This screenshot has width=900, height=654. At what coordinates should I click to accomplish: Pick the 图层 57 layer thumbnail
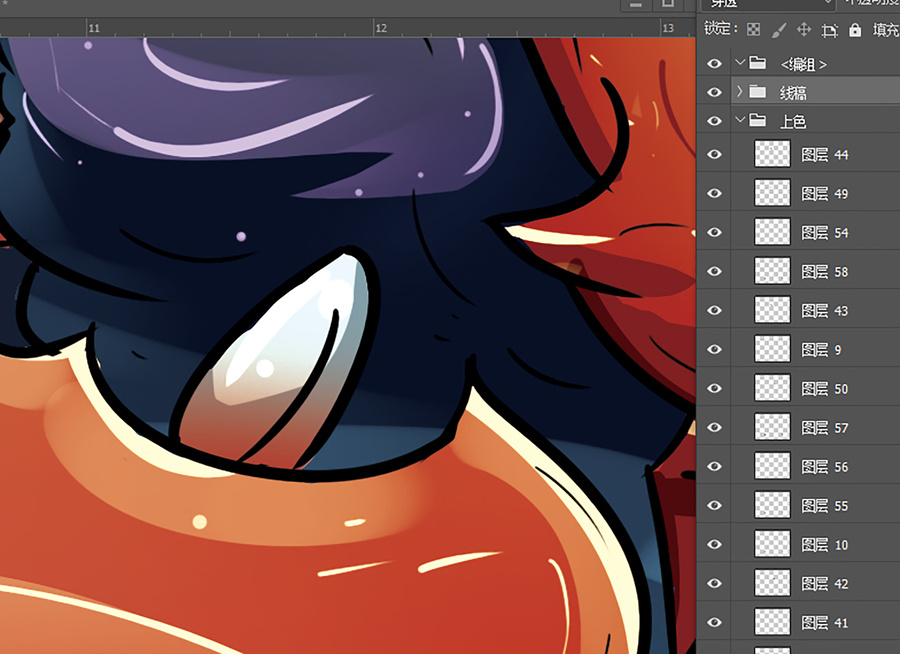pyautogui.click(x=772, y=427)
